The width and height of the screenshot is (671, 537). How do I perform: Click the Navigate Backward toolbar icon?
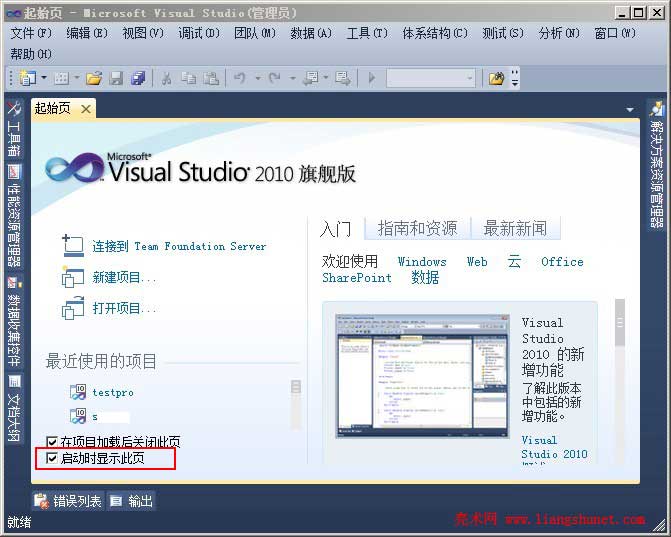tap(311, 78)
